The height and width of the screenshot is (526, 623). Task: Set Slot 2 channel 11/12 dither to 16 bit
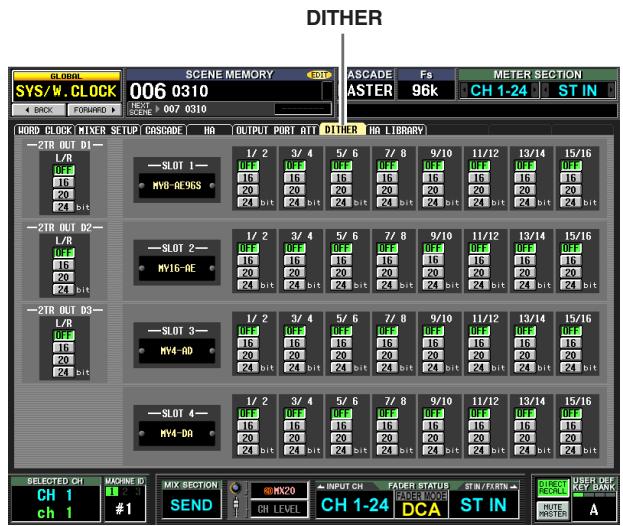pos(479,261)
